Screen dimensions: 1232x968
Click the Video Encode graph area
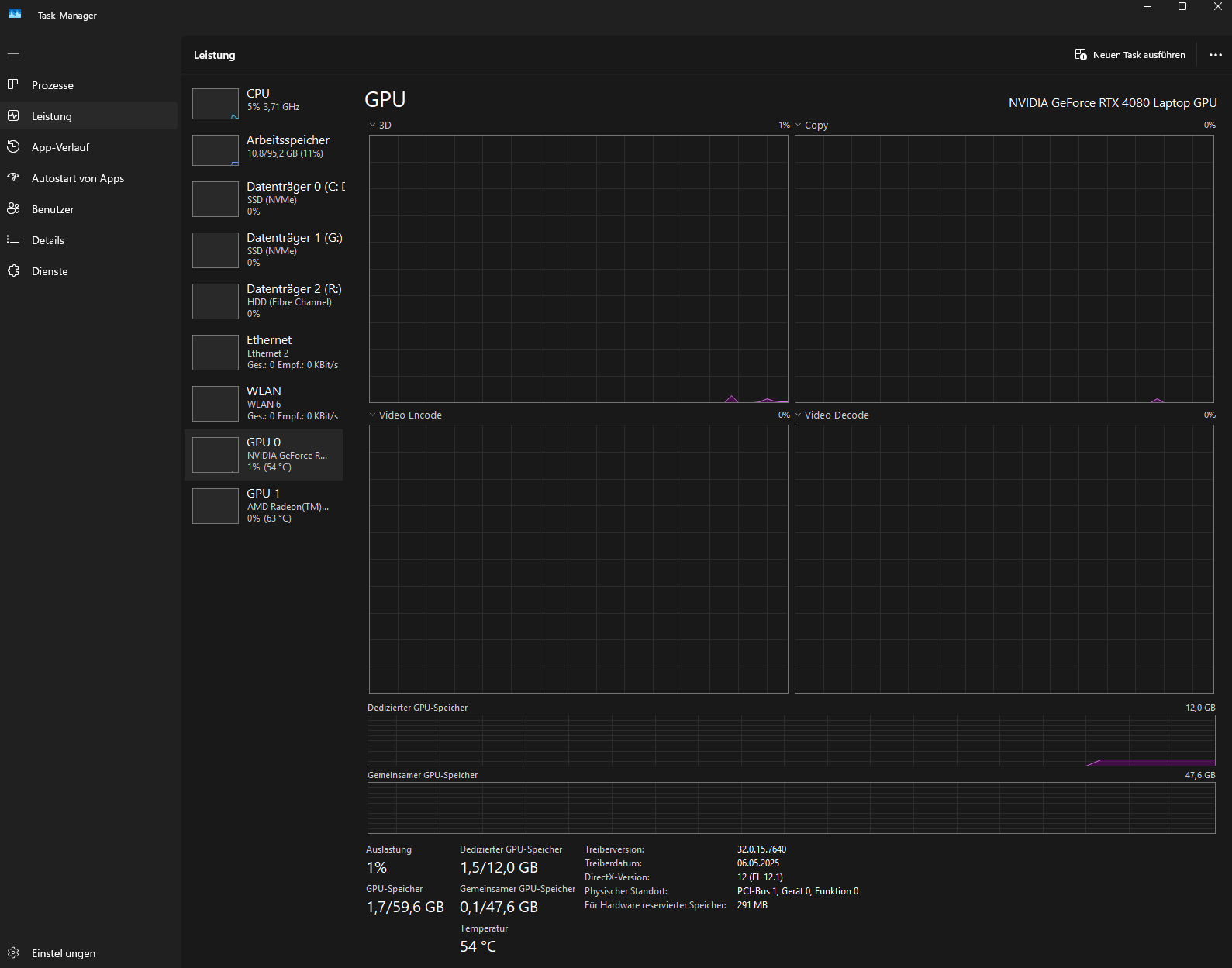tap(578, 559)
